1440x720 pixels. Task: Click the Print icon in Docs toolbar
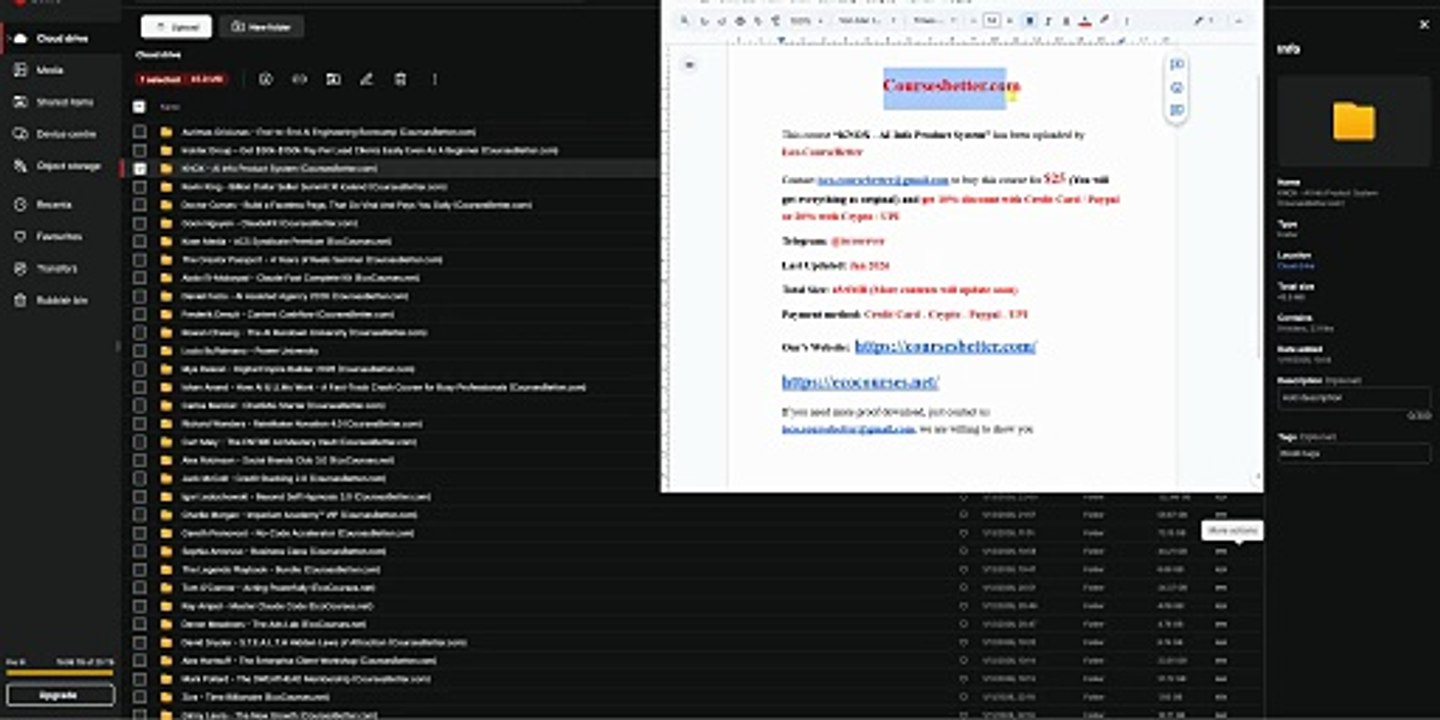point(740,20)
